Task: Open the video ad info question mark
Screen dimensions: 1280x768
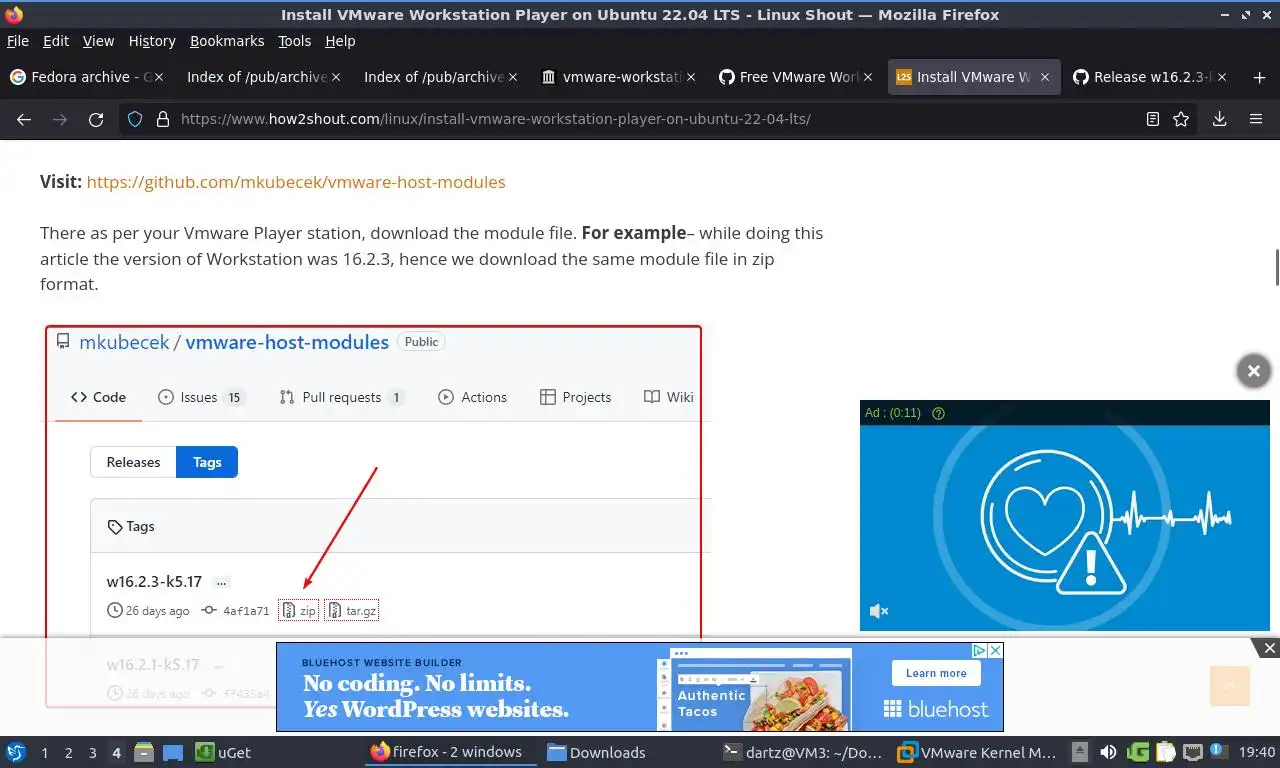Action: pos(938,413)
